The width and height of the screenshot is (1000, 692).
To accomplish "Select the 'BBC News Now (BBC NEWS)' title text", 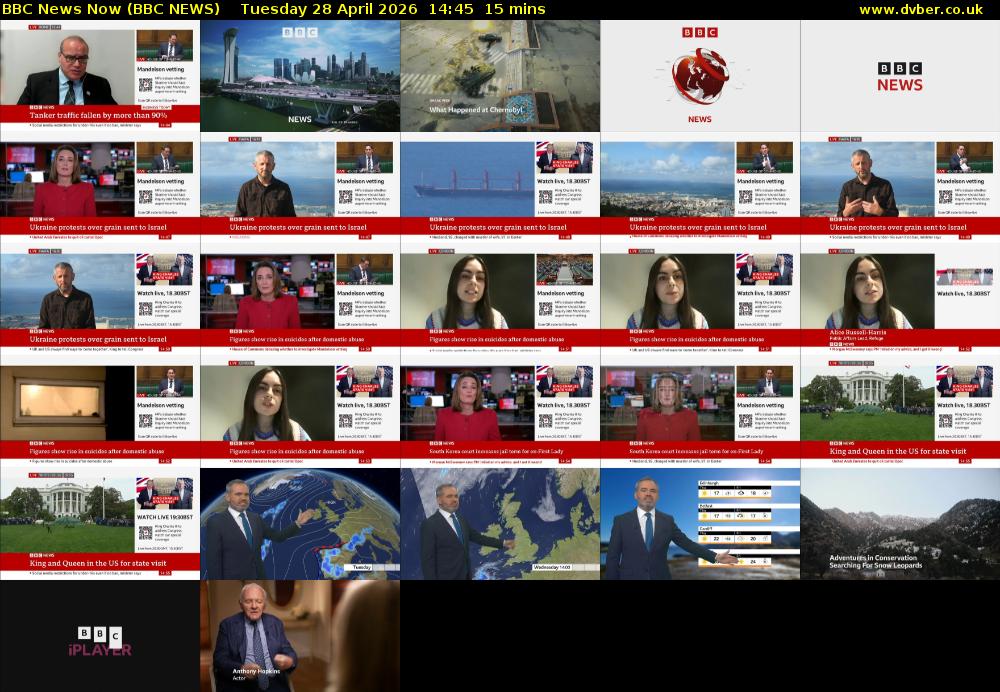I will tap(111, 10).
